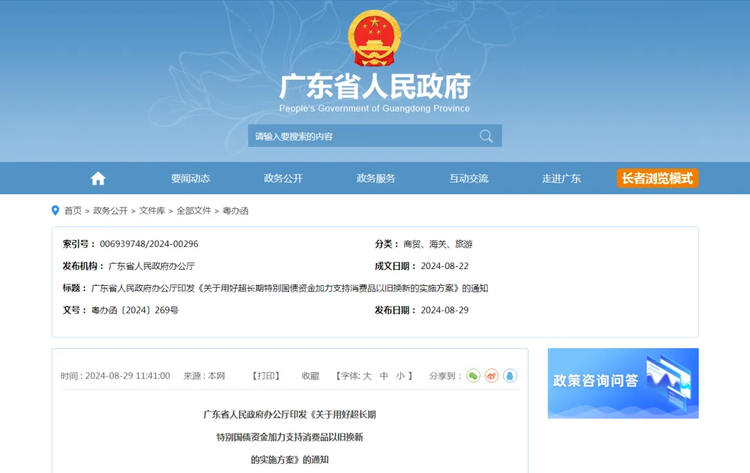Image resolution: width=750 pixels, height=473 pixels.
Task: Open the 政务服务 navigation item
Action: tap(376, 178)
